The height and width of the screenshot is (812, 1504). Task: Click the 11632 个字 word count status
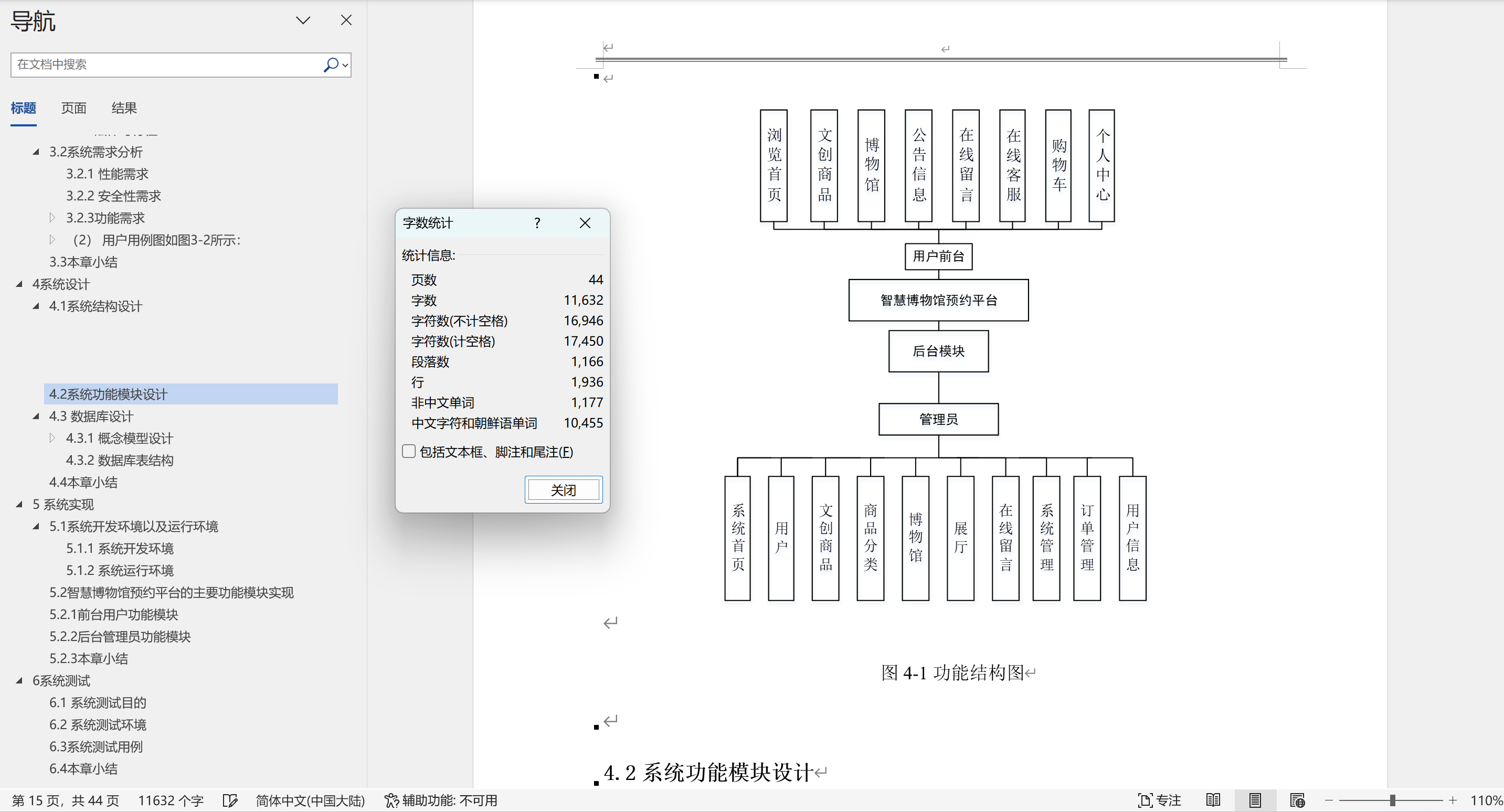click(171, 800)
